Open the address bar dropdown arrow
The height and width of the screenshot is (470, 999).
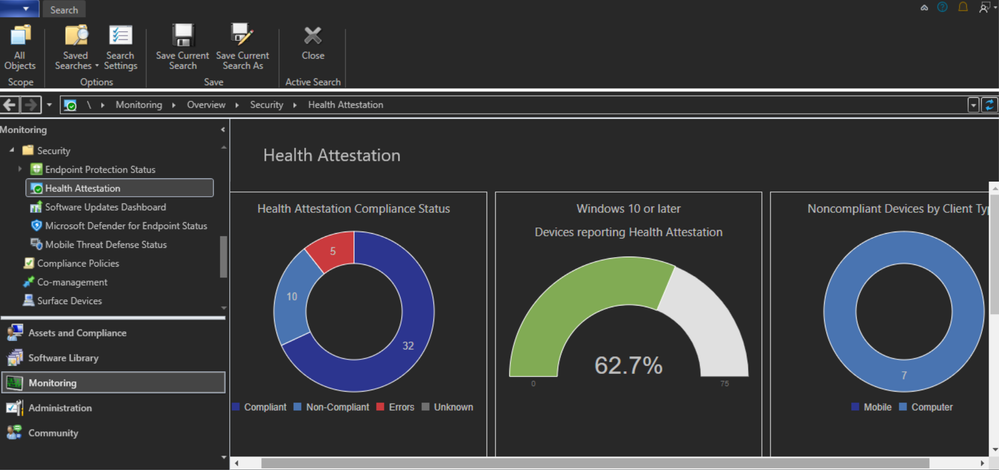click(973, 105)
